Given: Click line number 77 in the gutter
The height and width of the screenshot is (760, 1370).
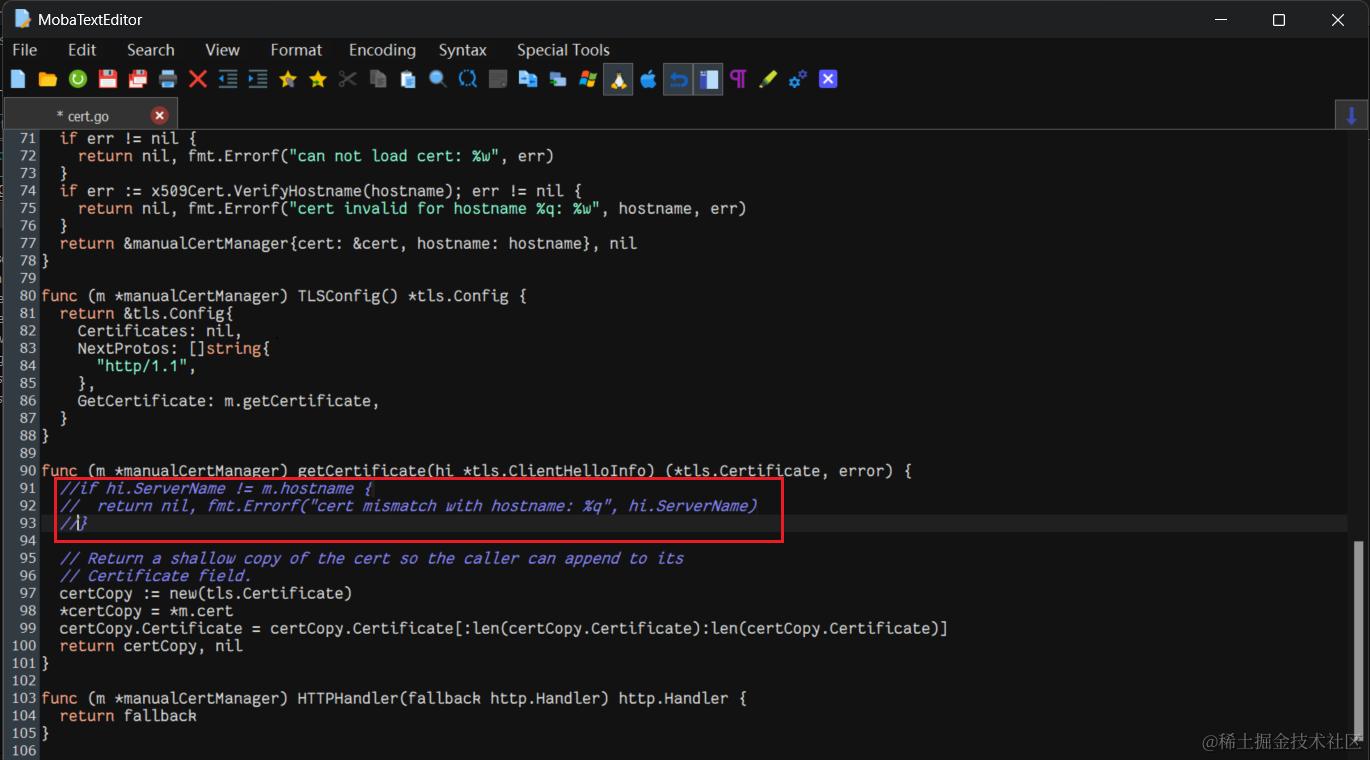Looking at the screenshot, I should (27, 243).
